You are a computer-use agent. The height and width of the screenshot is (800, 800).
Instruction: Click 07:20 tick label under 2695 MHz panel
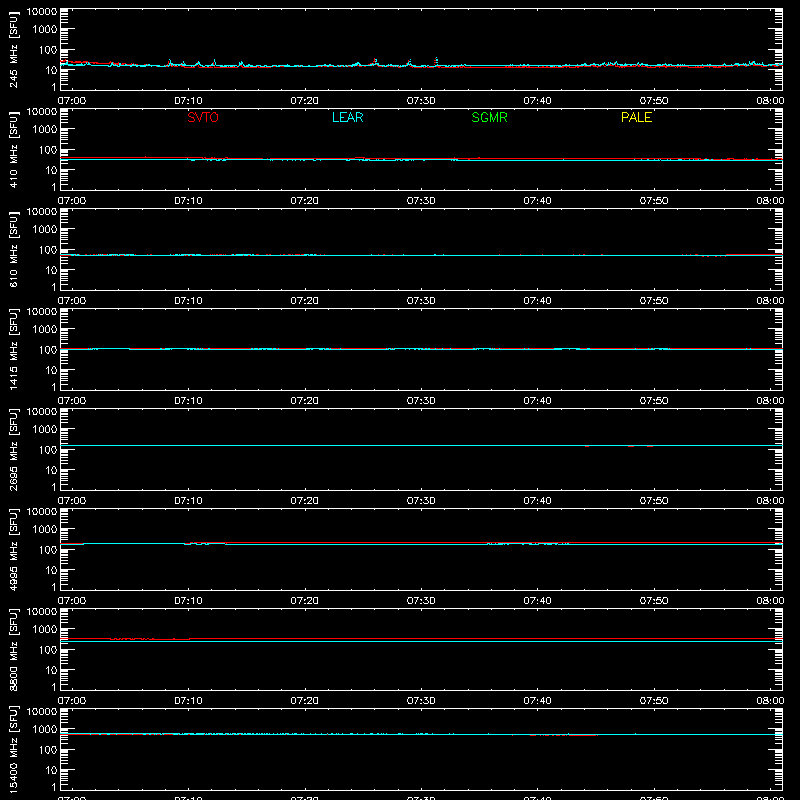(x=305, y=501)
